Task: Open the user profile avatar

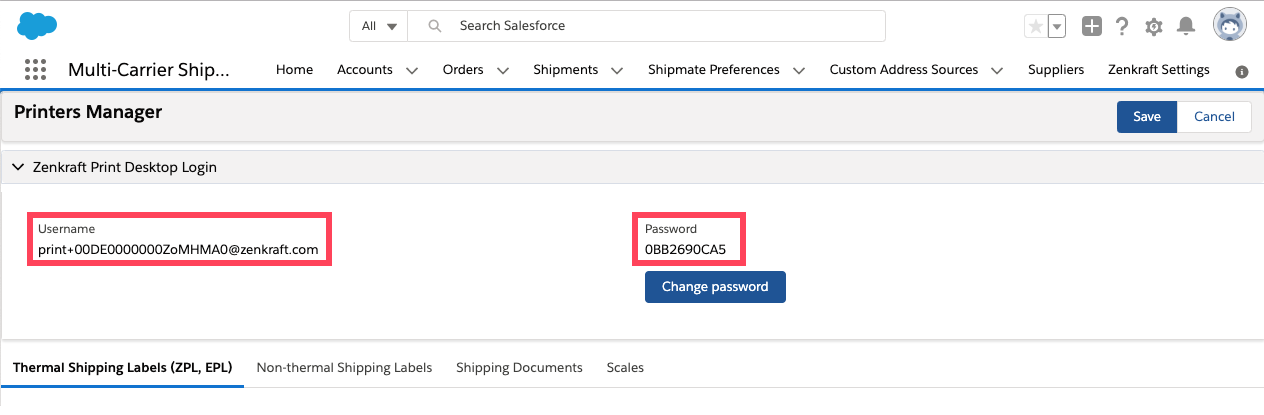Action: (x=1230, y=25)
